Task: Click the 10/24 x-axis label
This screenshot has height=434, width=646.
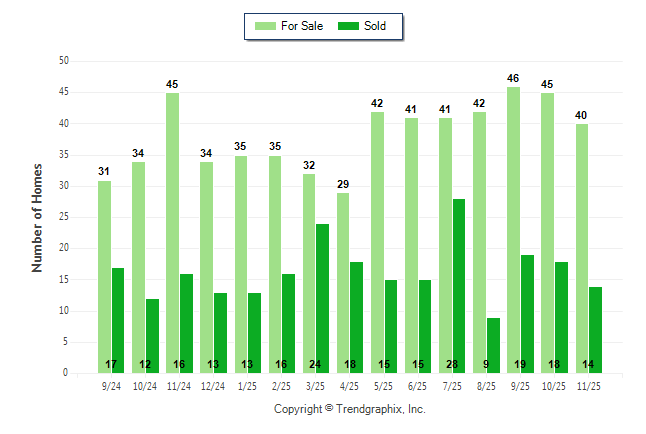Action: (x=145, y=385)
